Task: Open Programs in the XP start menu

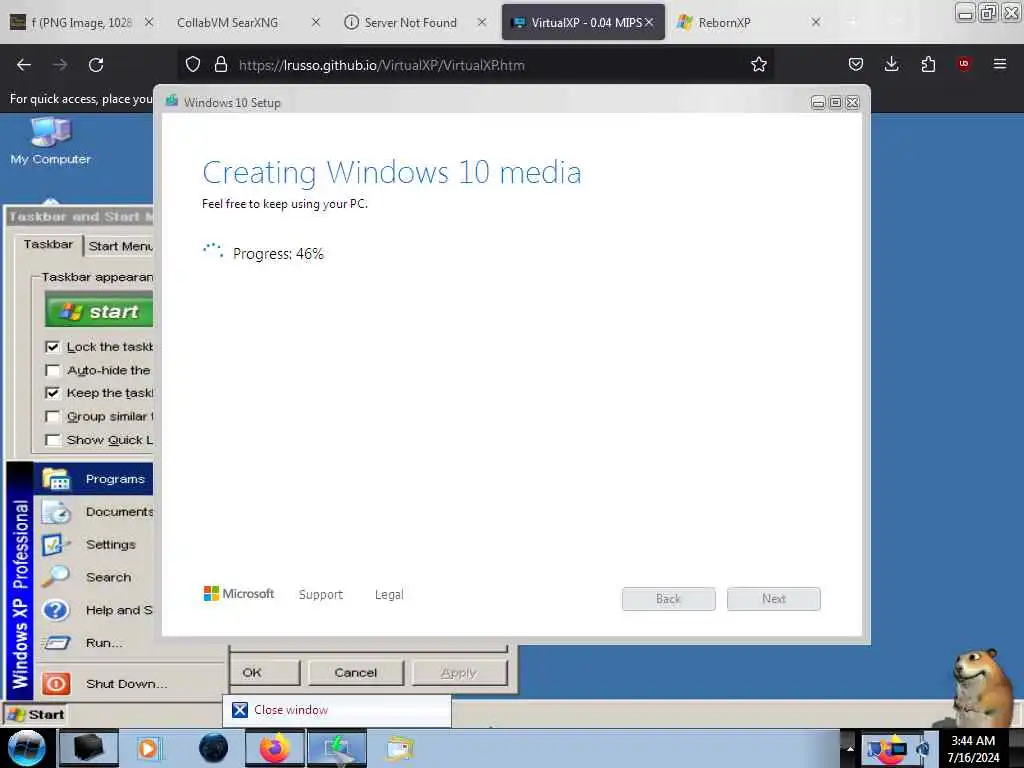Action: tap(93, 479)
